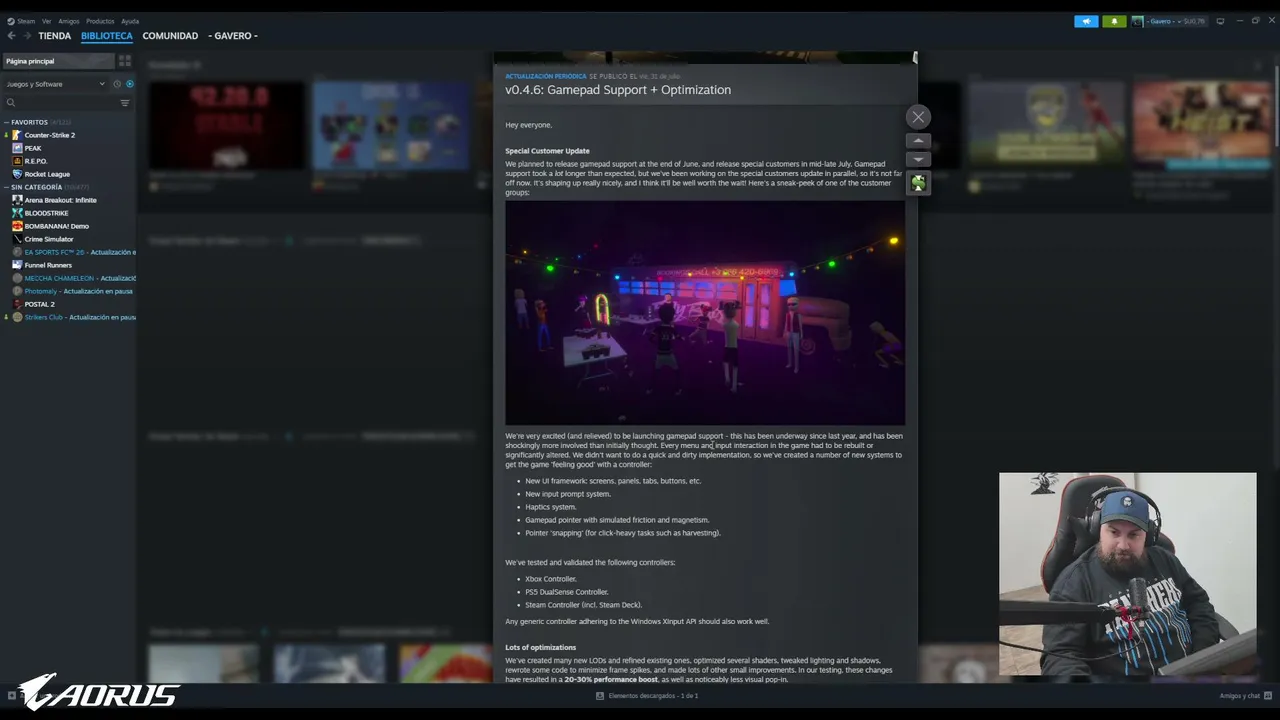Viewport: 1280px width, 720px height.
Task: Click the PS5 DualSense Controller bullet
Action: tap(567, 592)
